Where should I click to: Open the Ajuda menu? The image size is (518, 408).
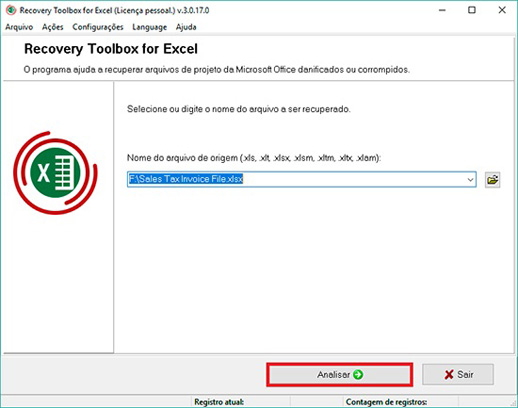(186, 27)
